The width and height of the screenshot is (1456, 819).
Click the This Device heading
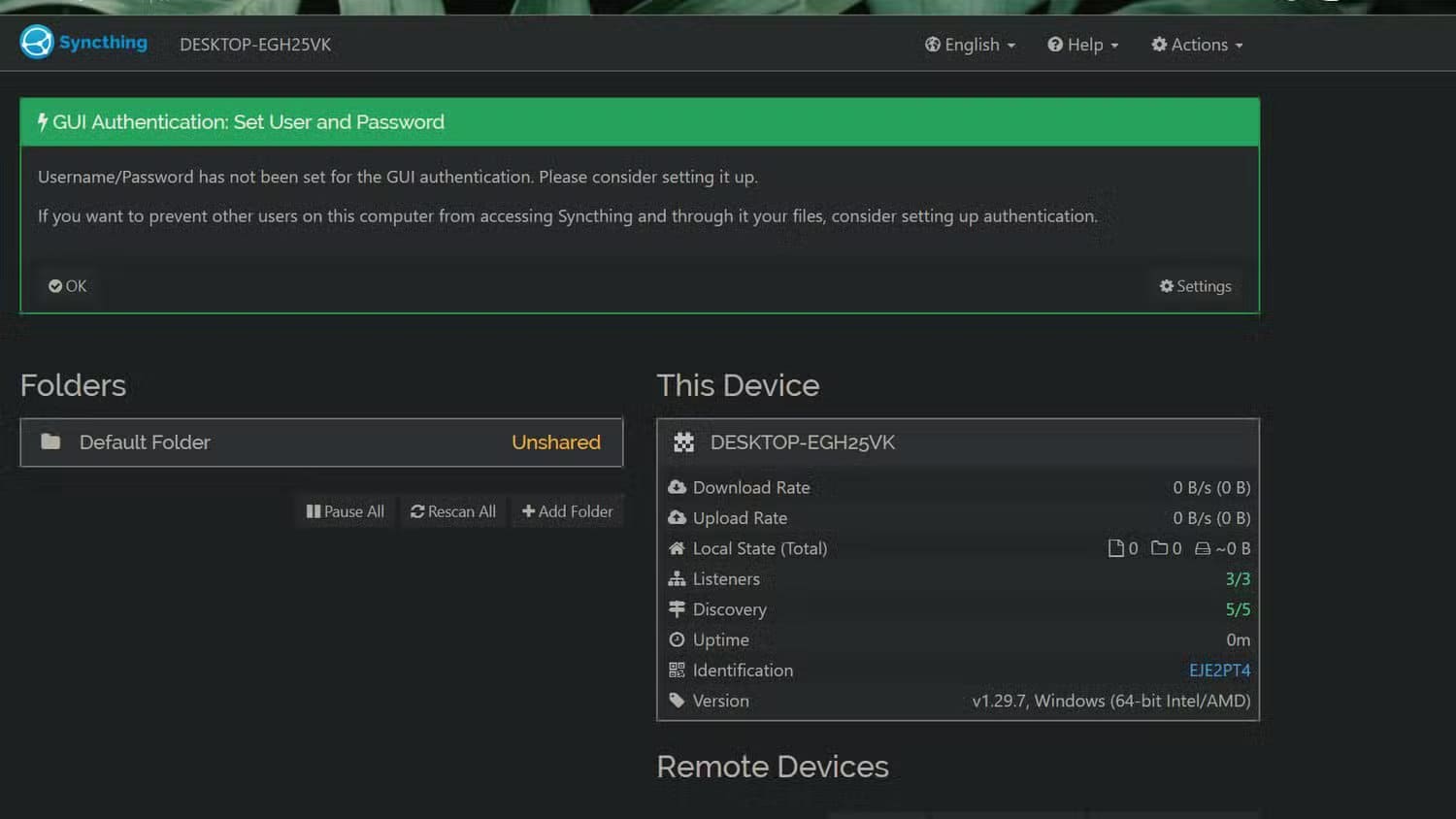coord(738,385)
